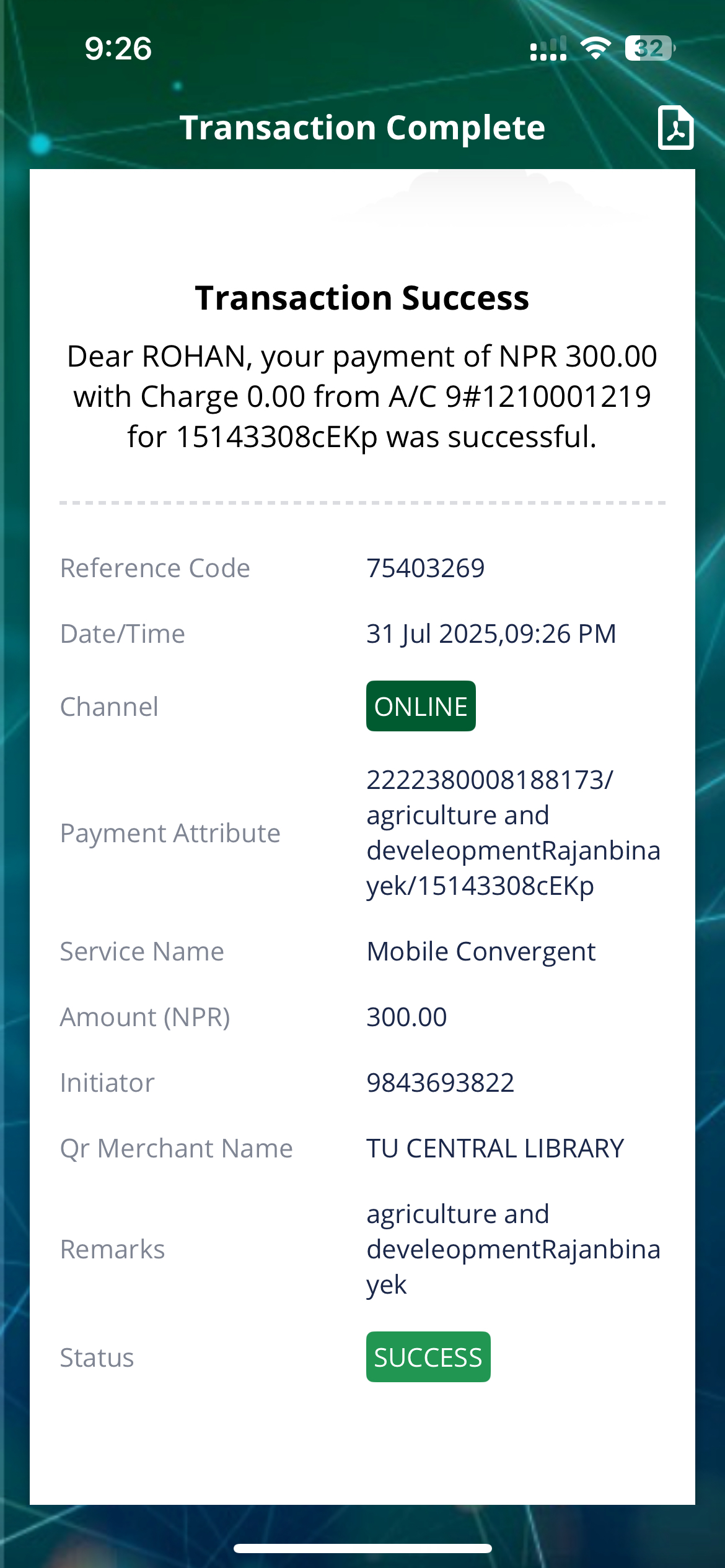Tap the Reference Code label
Image resolution: width=725 pixels, height=1568 pixels.
(155, 568)
